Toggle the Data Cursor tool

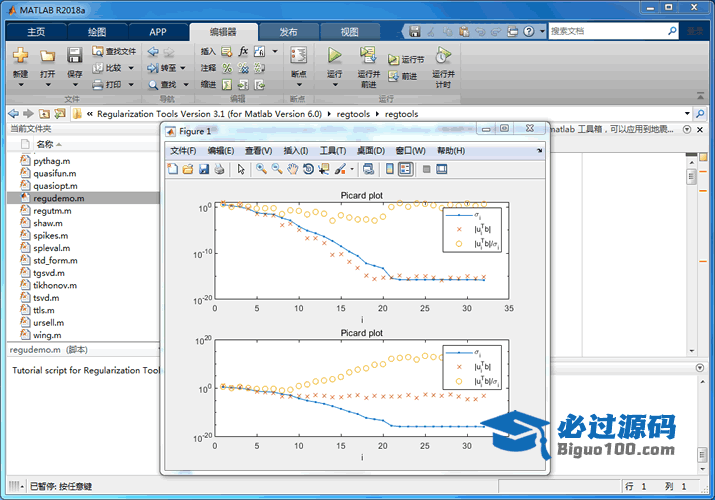pyautogui.click(x=324, y=169)
